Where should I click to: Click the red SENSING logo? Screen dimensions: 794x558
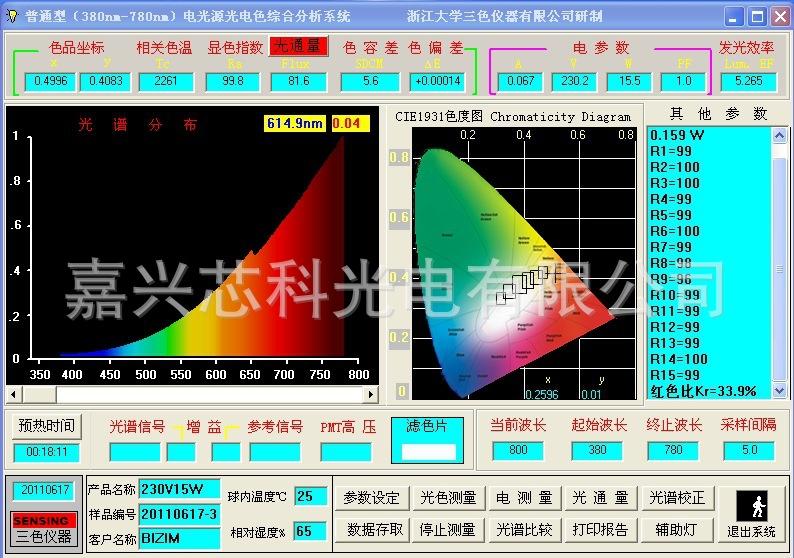[x=41, y=520]
